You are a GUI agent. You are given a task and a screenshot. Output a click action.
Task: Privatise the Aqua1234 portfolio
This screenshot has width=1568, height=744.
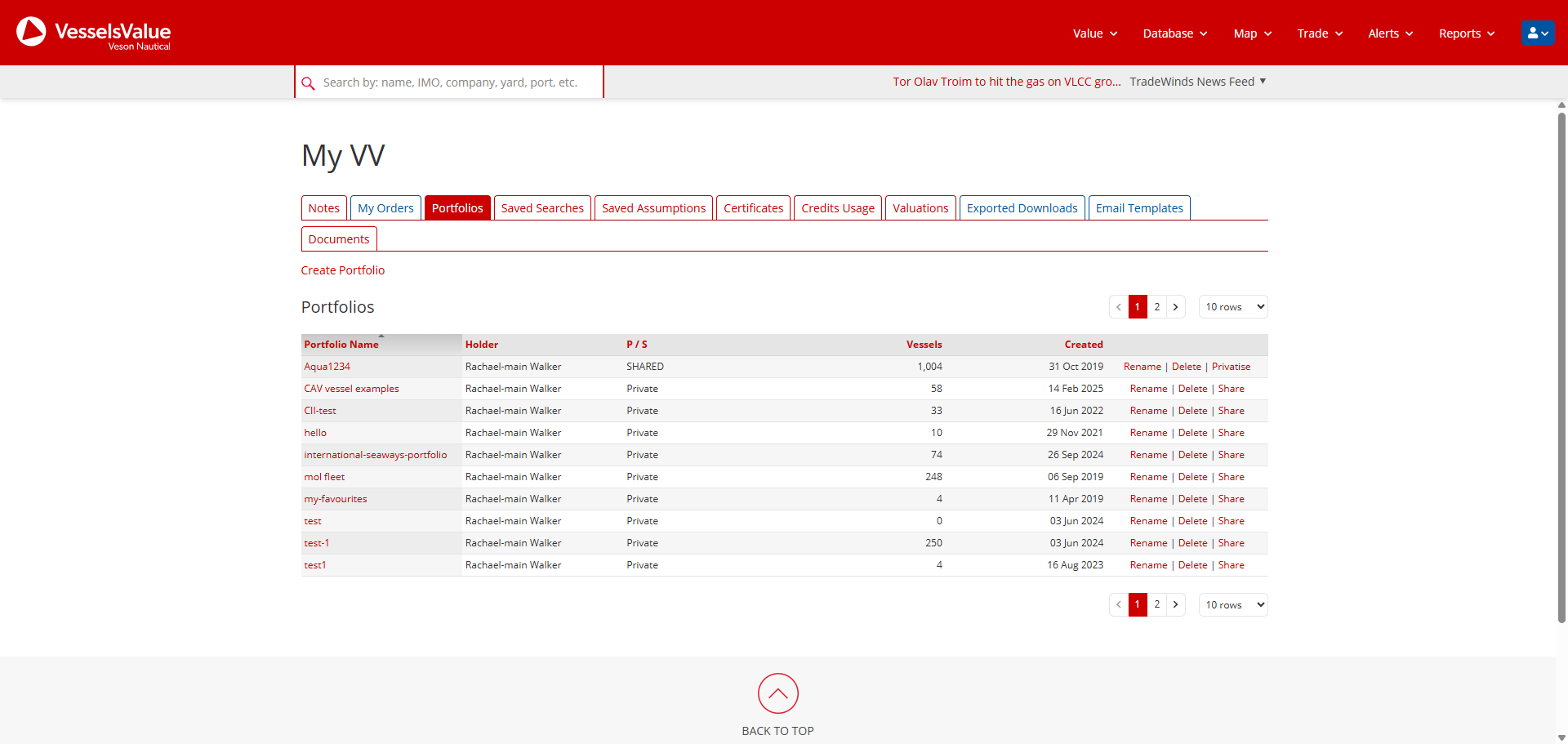(1231, 367)
